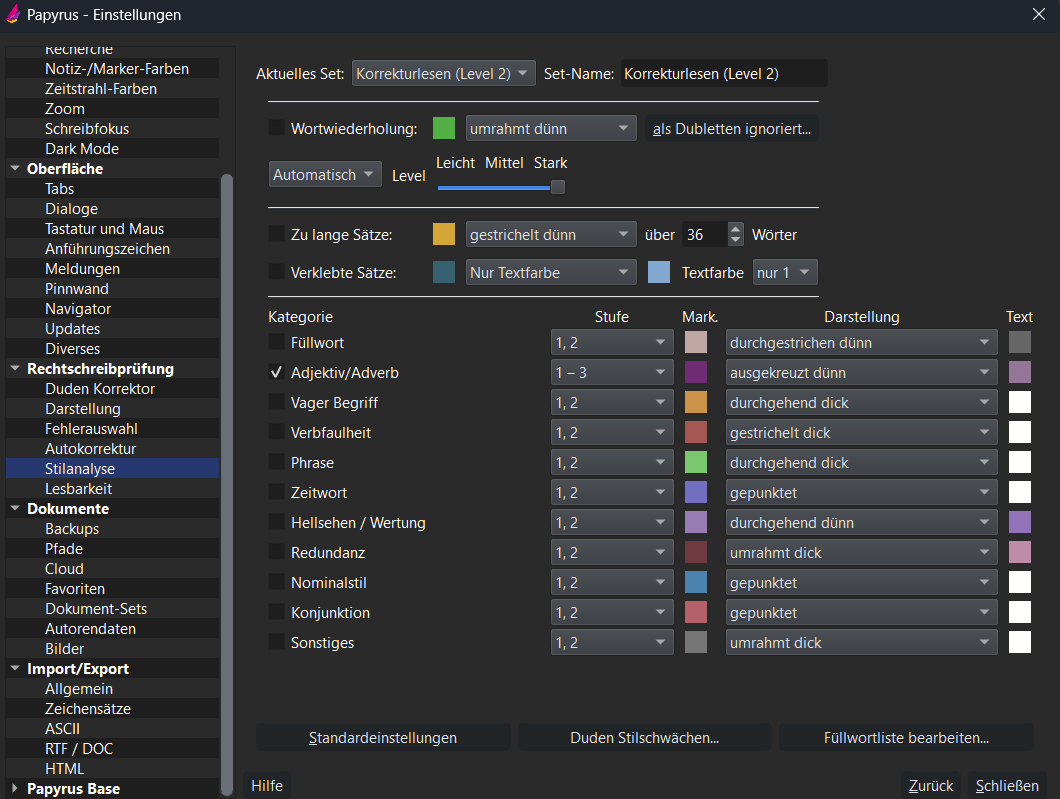Expand the Papyrus Base tree section
Image resolution: width=1060 pixels, height=799 pixels.
point(15,789)
